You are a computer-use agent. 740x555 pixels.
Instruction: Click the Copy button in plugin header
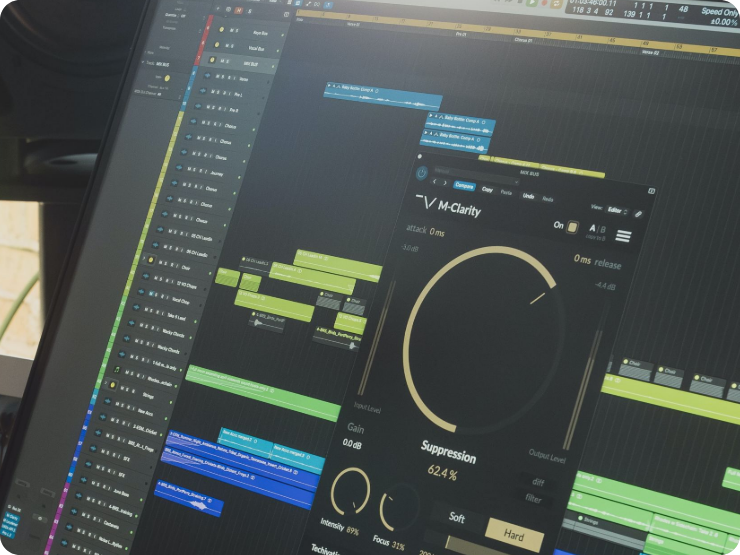tap(487, 189)
